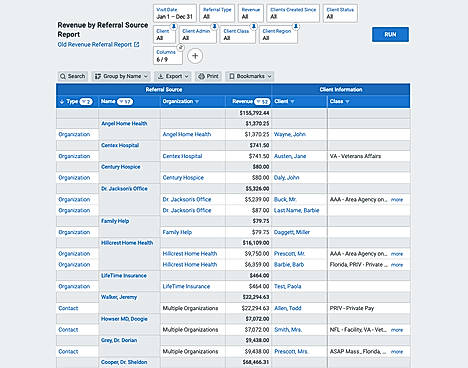Expand more classes in Buck, Mr. row
This screenshot has width=468, height=368.
(x=397, y=200)
